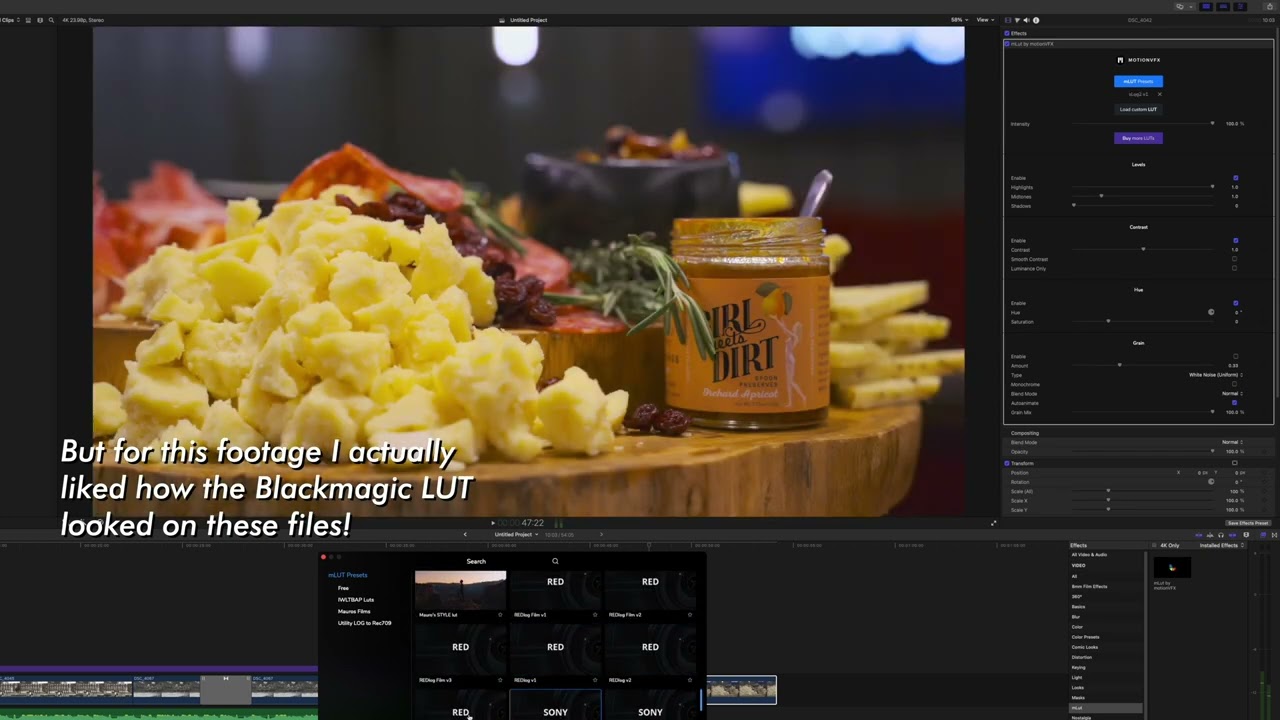Favorite the REDlog v2 star
This screenshot has height=720, width=1280.
(x=690, y=680)
